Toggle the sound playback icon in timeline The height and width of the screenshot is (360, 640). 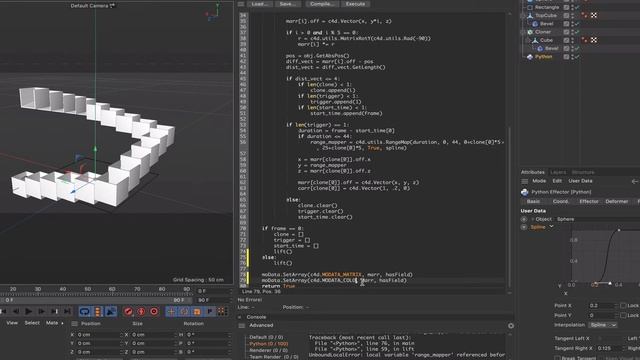click(x=111, y=311)
